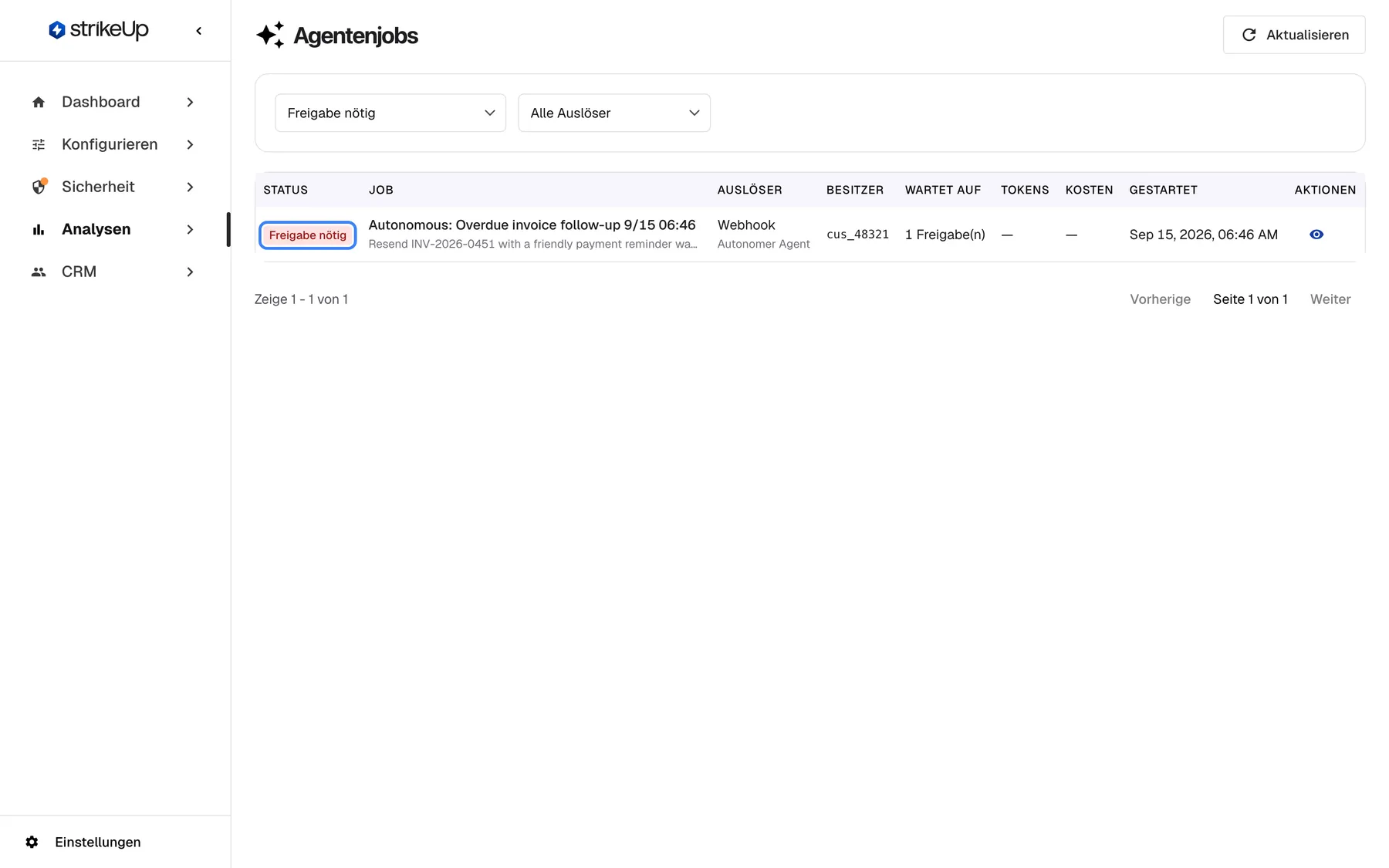Click the Webhook trigger cell

746,225
